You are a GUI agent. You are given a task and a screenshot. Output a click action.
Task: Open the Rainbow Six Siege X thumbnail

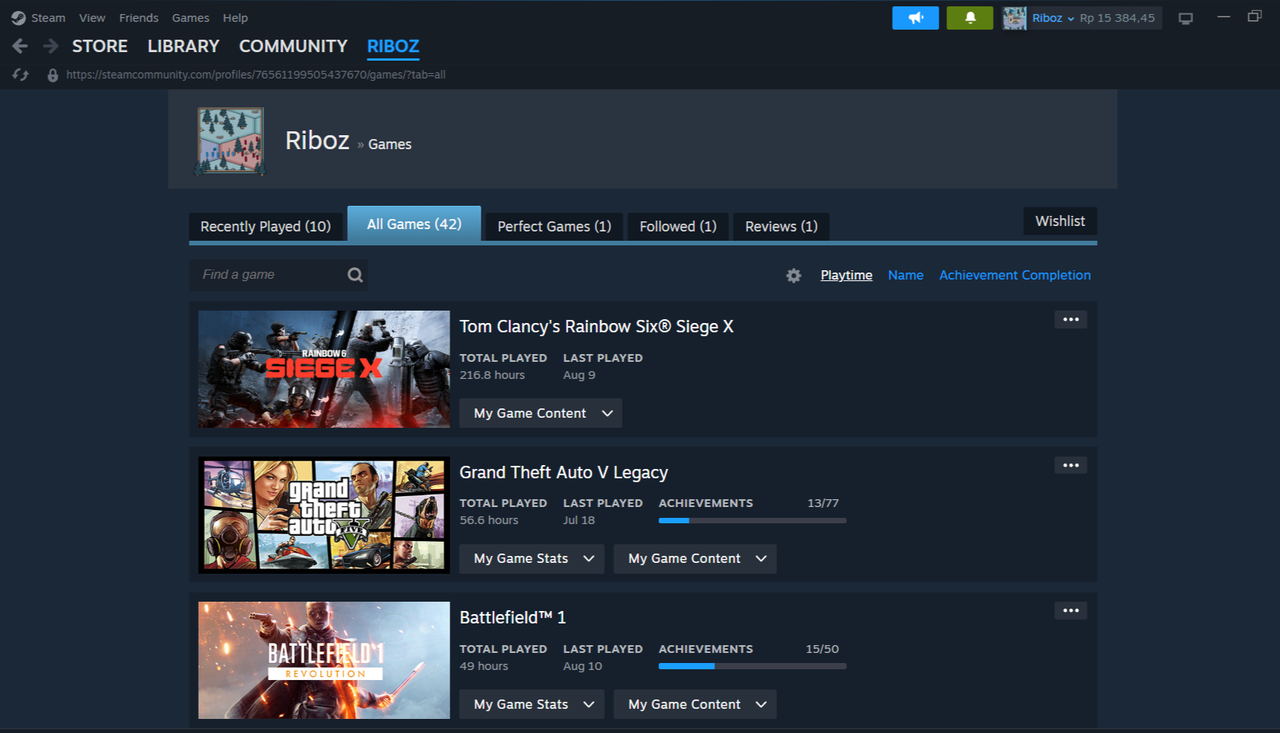(x=324, y=369)
